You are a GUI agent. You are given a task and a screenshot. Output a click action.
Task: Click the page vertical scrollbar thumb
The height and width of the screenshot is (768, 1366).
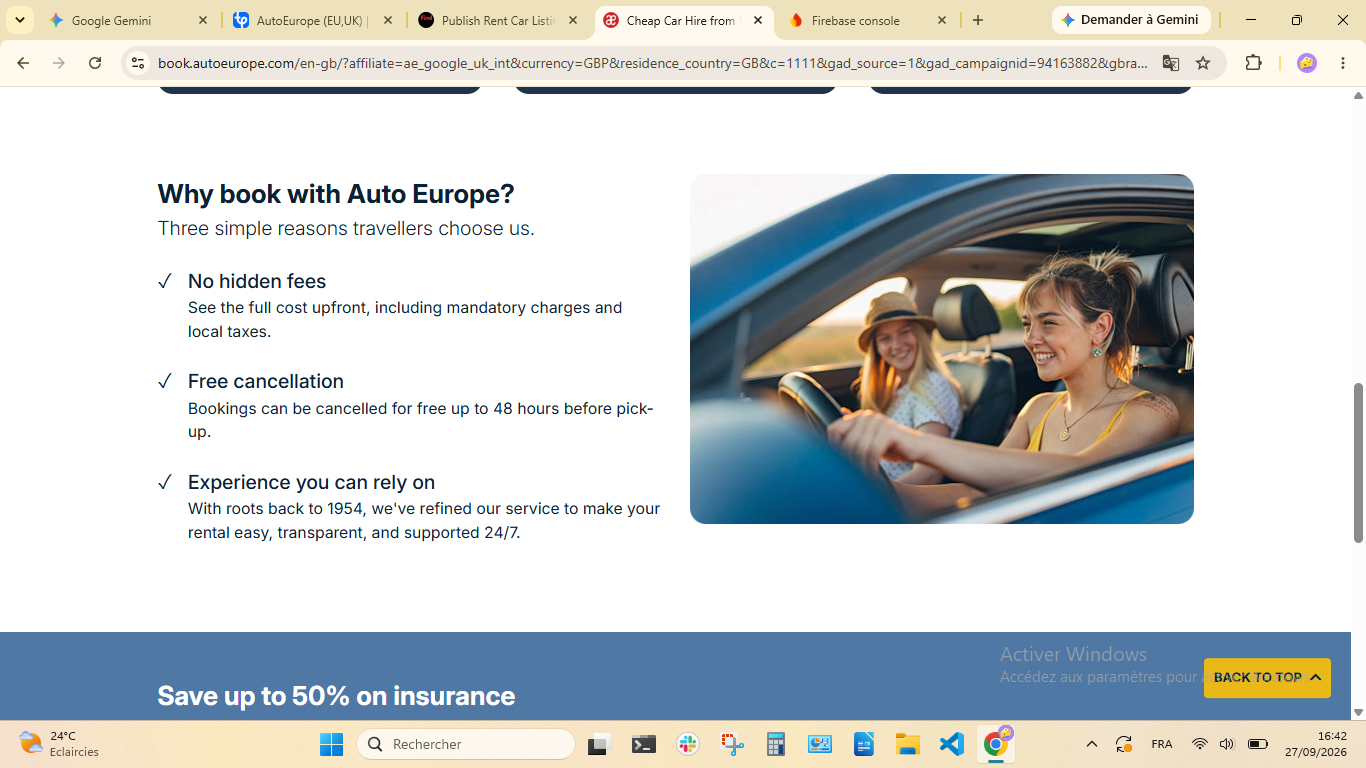point(1358,463)
